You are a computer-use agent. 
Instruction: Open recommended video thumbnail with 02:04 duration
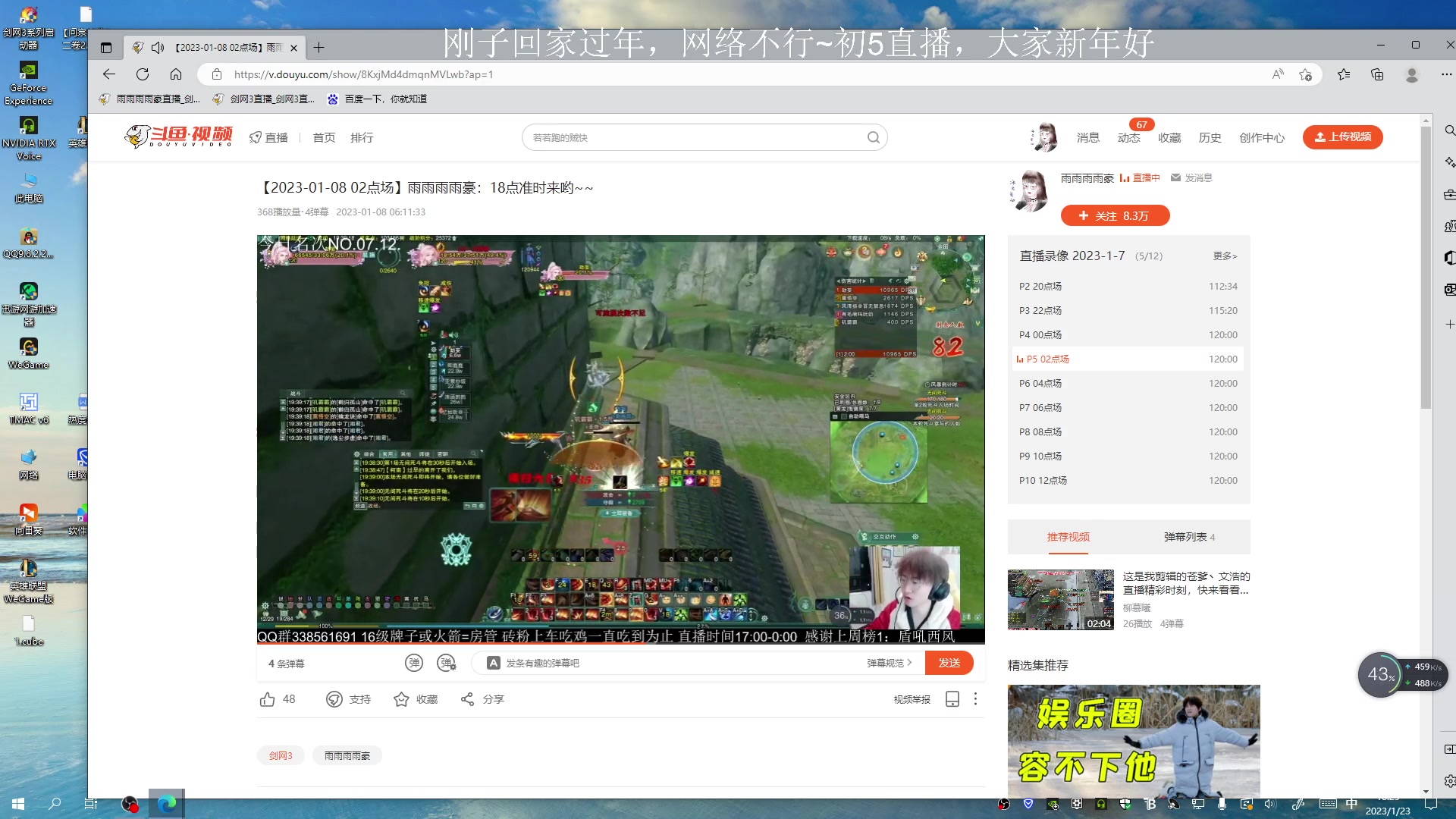1060,600
